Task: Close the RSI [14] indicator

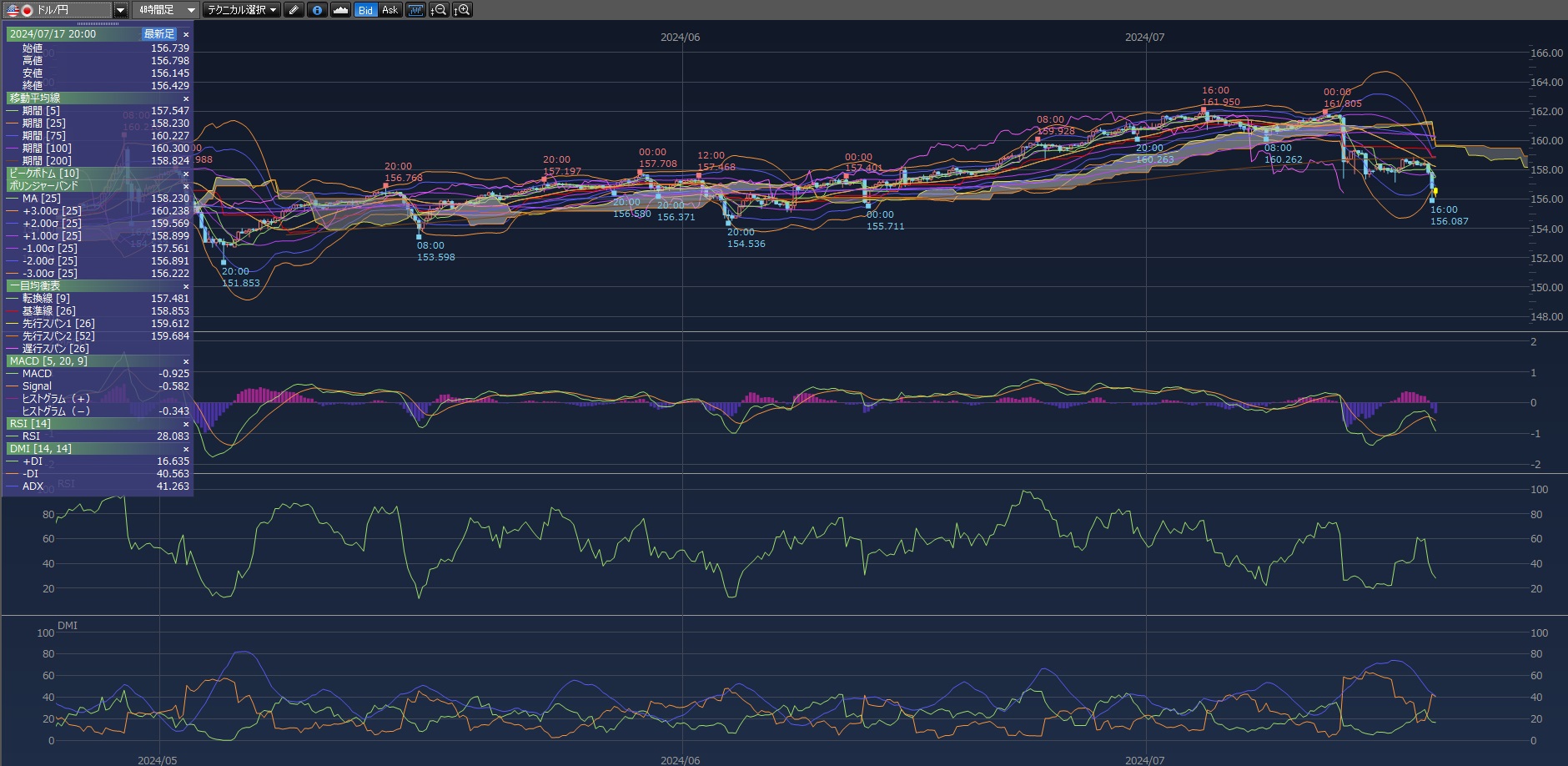Action: 186,424
